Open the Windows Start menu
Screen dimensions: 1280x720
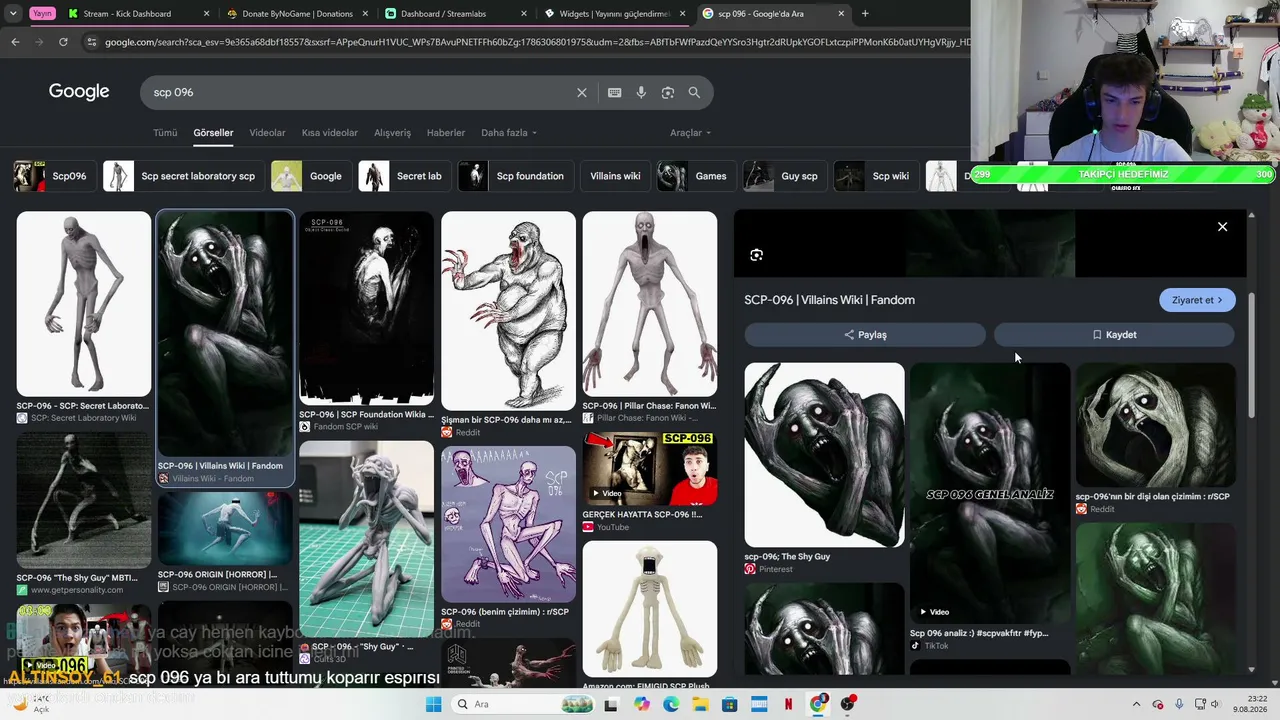pyautogui.click(x=433, y=704)
